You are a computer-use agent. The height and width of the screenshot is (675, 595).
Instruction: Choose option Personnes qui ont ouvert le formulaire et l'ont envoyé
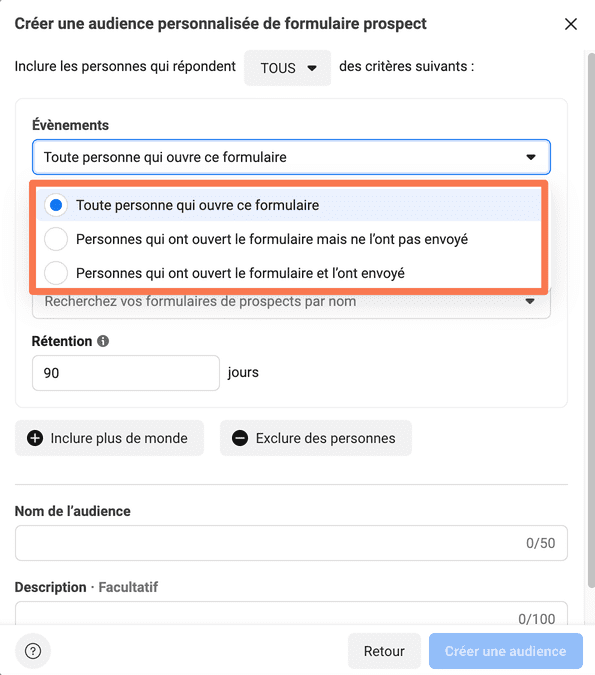click(x=288, y=273)
